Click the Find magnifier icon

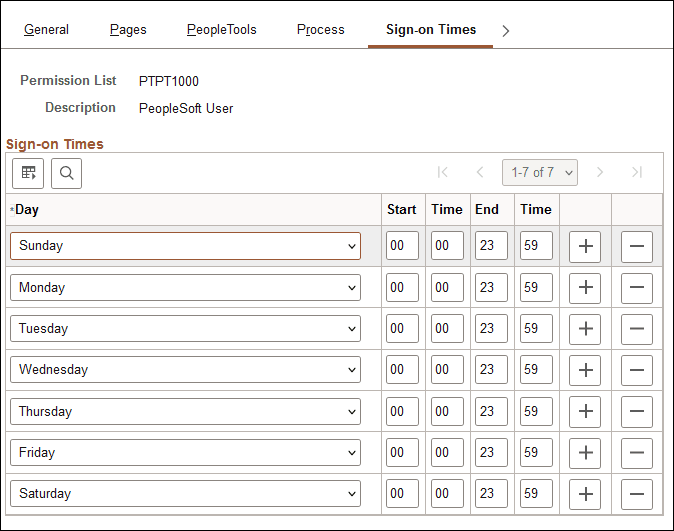pyautogui.click(x=66, y=173)
